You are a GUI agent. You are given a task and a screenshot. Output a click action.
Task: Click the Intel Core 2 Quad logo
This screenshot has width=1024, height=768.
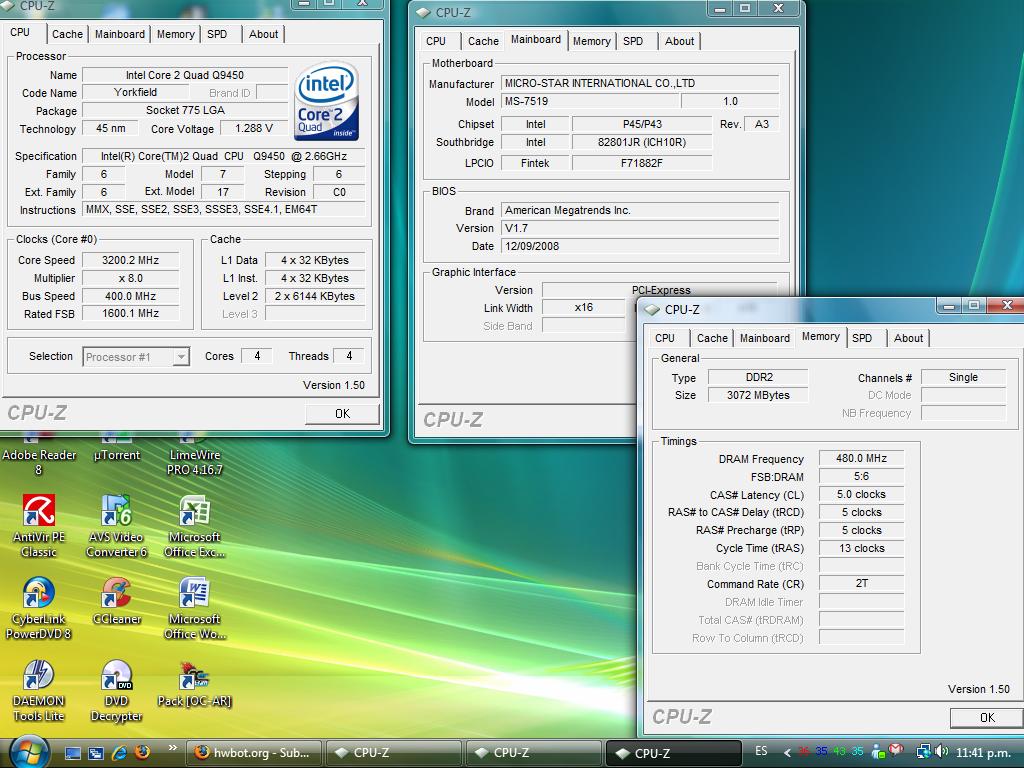point(326,101)
